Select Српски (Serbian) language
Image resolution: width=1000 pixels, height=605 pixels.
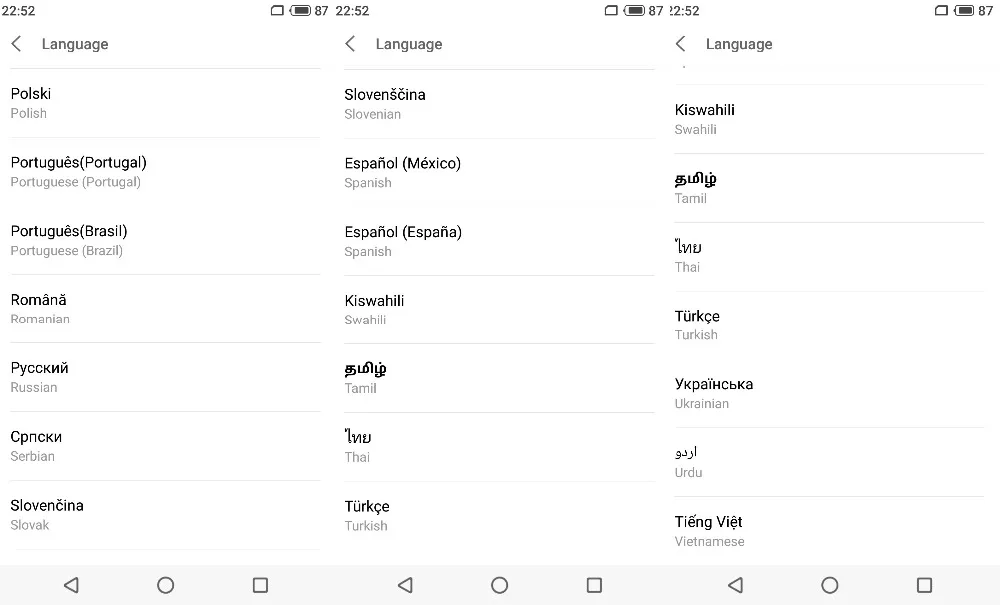tap(165, 446)
